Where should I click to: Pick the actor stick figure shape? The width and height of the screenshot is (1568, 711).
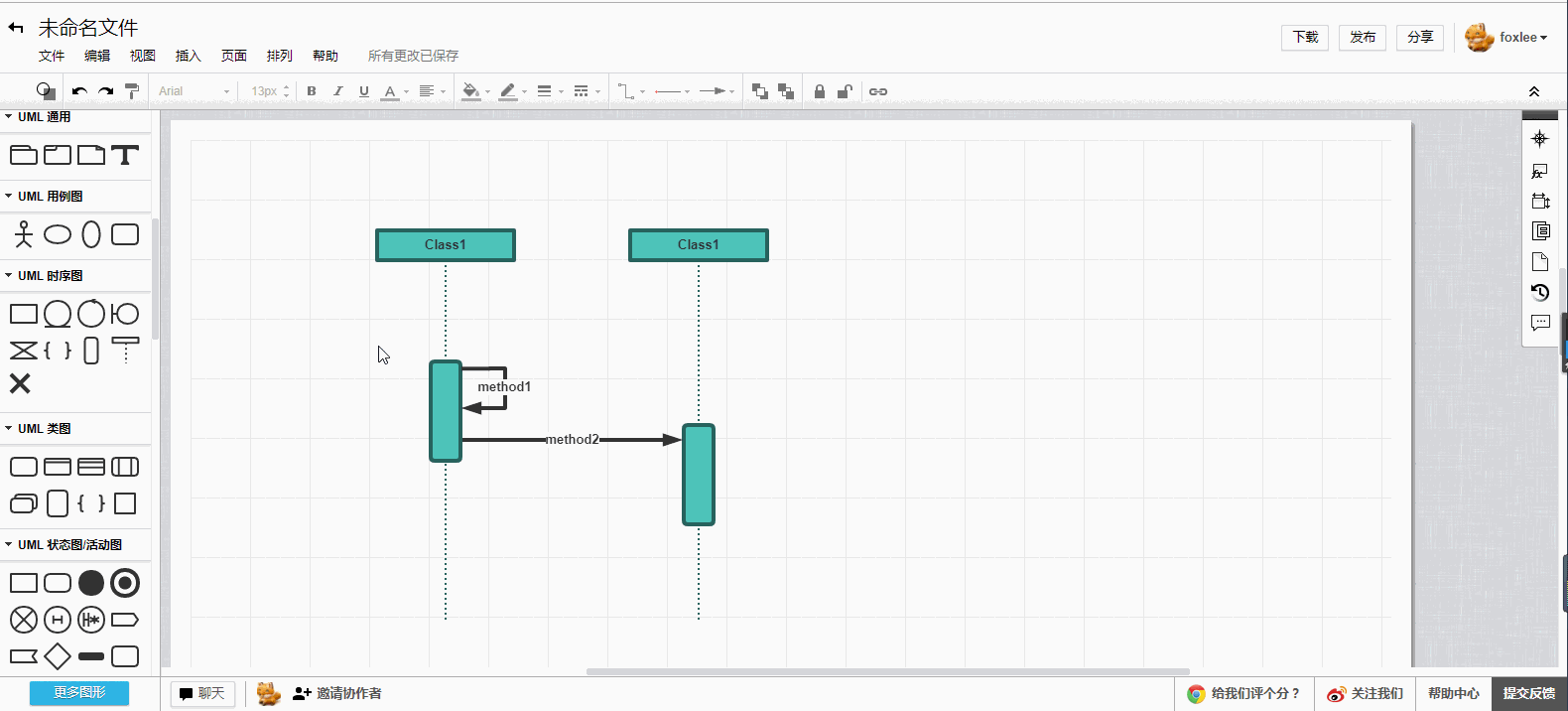(24, 234)
